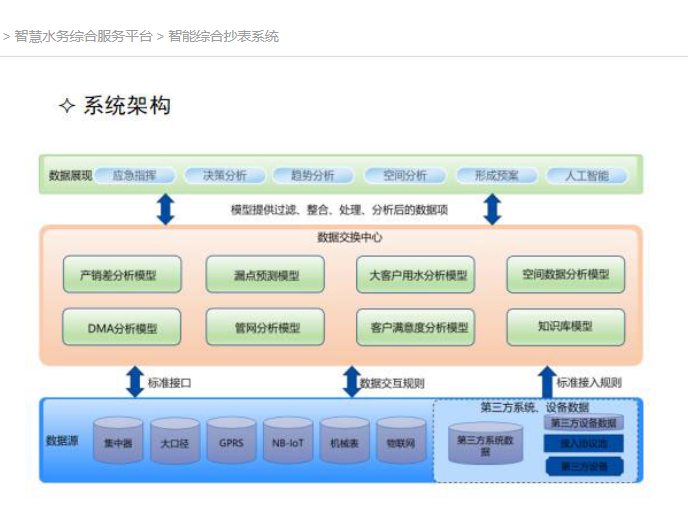Screen dimensions: 688x510
Task: Click the 大客户用水分析模型 box
Action: (x=416, y=275)
